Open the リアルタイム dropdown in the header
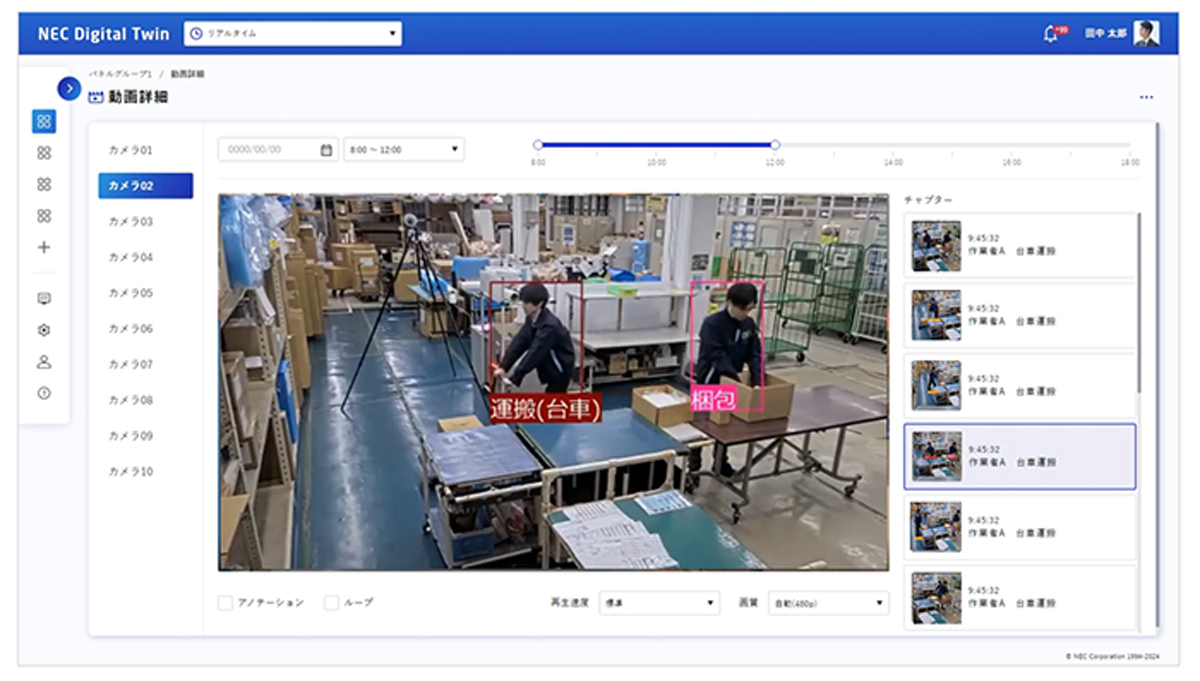 (x=293, y=33)
